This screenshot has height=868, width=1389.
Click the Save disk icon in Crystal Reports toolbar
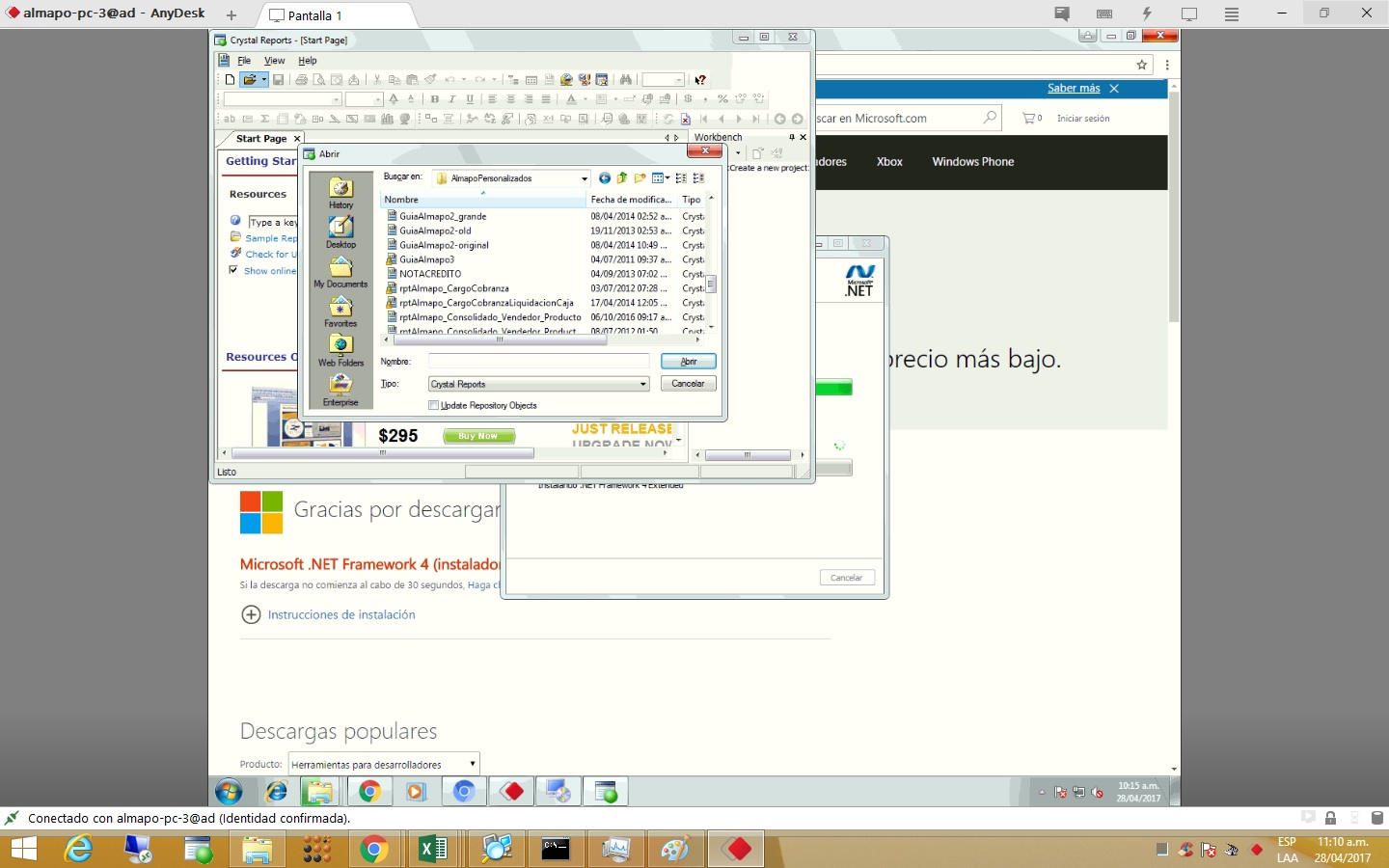pos(279,80)
